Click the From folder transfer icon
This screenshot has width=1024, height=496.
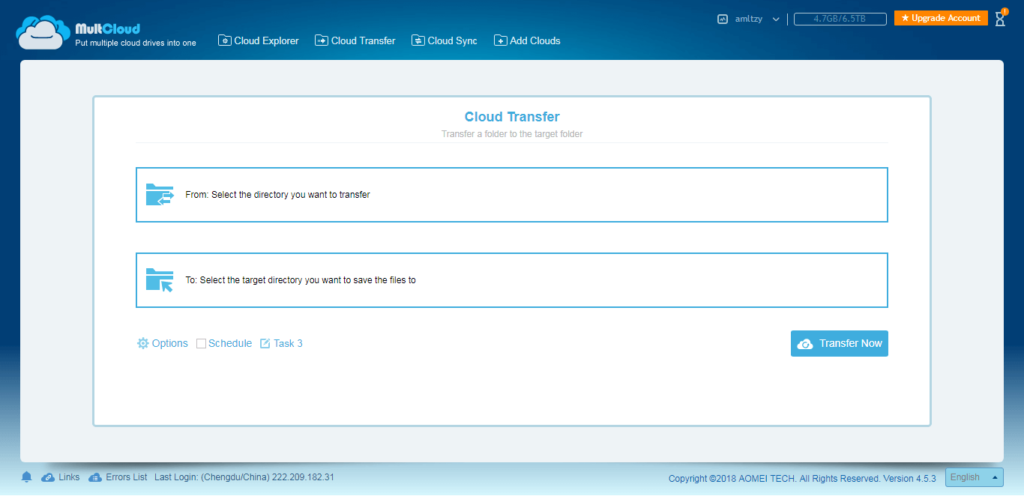159,194
